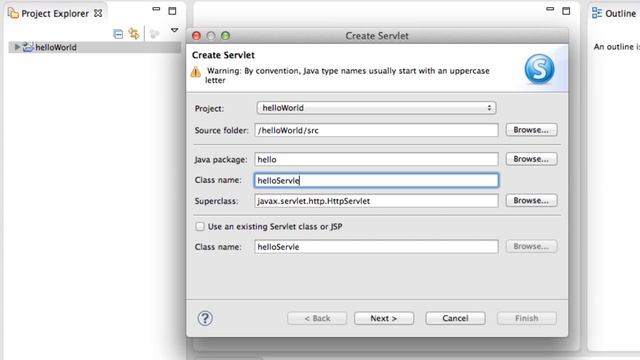The image size is (640, 360).
Task: Open Project Explorer view menu triangle
Action: point(174,30)
